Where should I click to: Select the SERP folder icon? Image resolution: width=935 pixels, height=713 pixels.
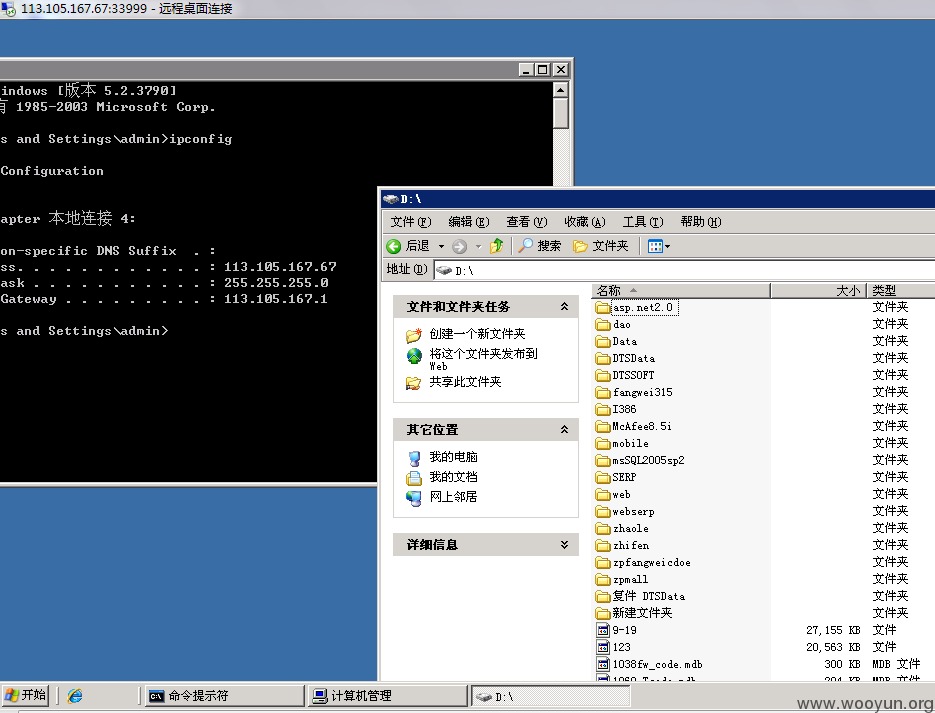(x=603, y=478)
